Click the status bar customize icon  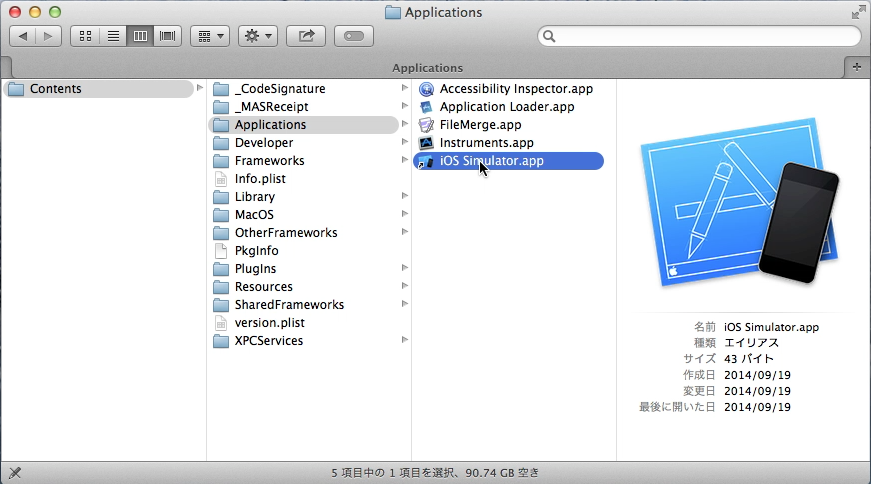coord(15,473)
